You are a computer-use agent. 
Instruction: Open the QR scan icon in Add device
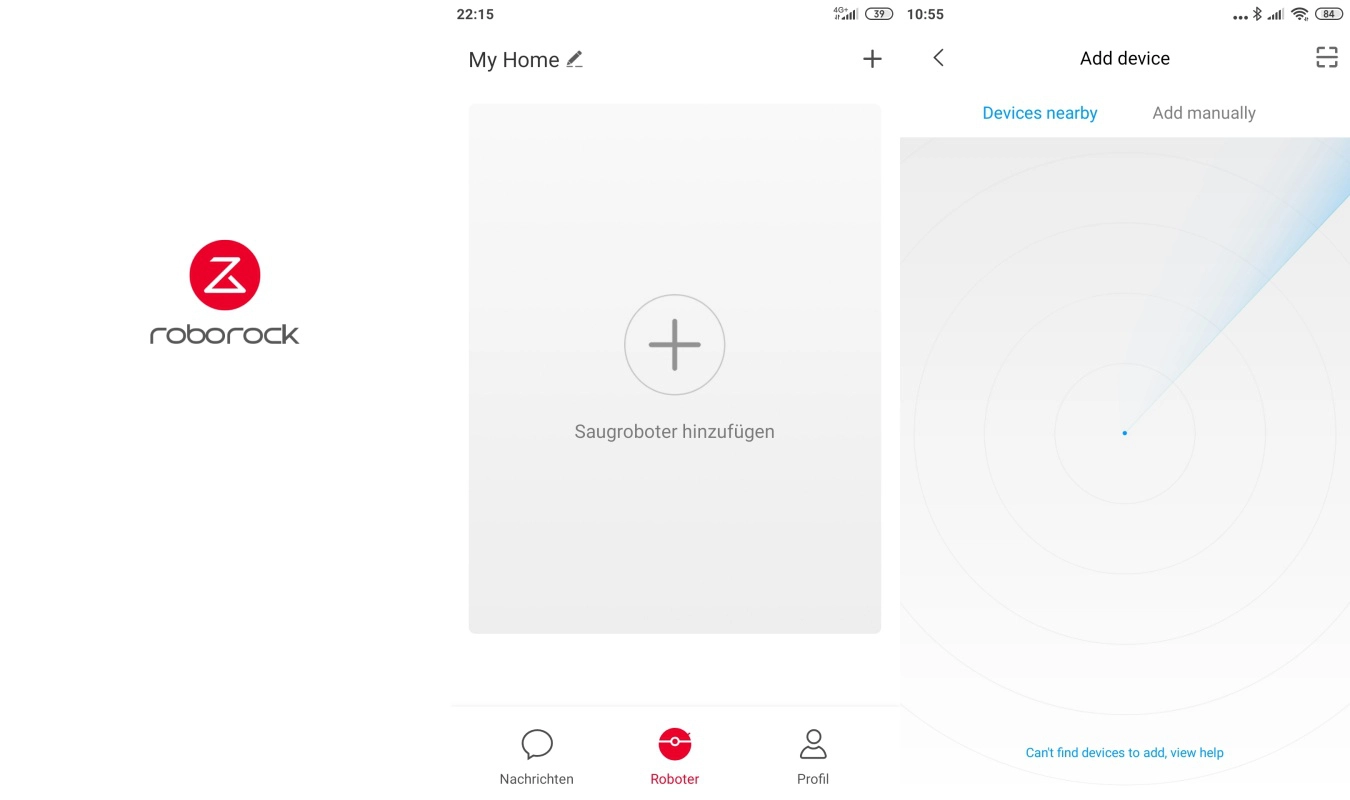pos(1326,58)
